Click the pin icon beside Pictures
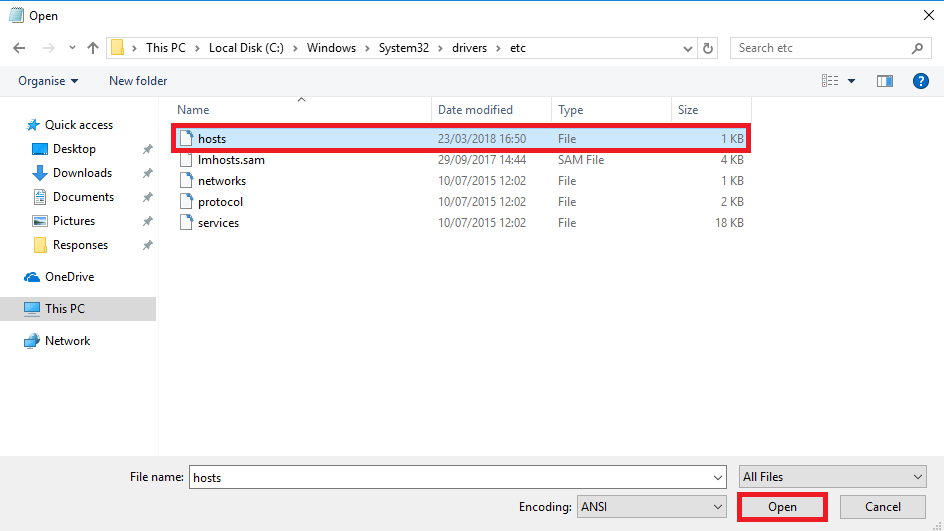The image size is (944, 531). 148,222
